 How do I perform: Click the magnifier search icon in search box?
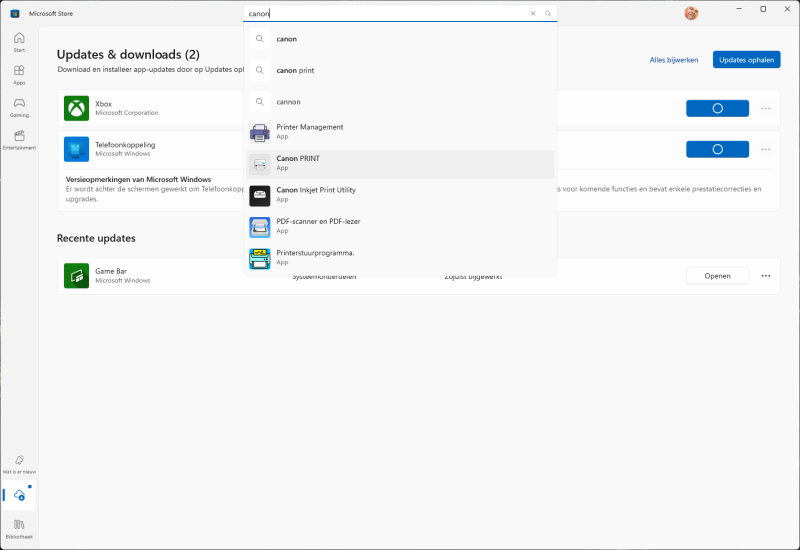(x=548, y=14)
